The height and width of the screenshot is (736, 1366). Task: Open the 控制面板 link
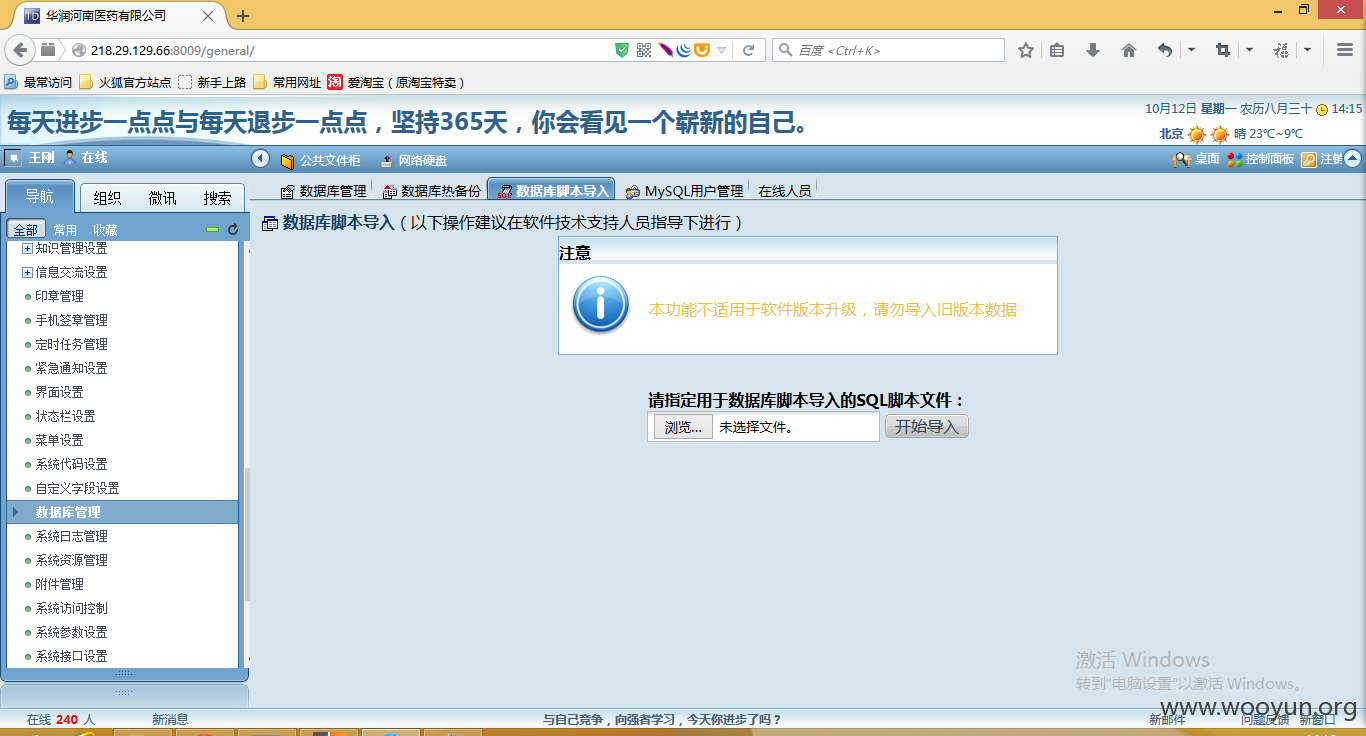[1261, 159]
